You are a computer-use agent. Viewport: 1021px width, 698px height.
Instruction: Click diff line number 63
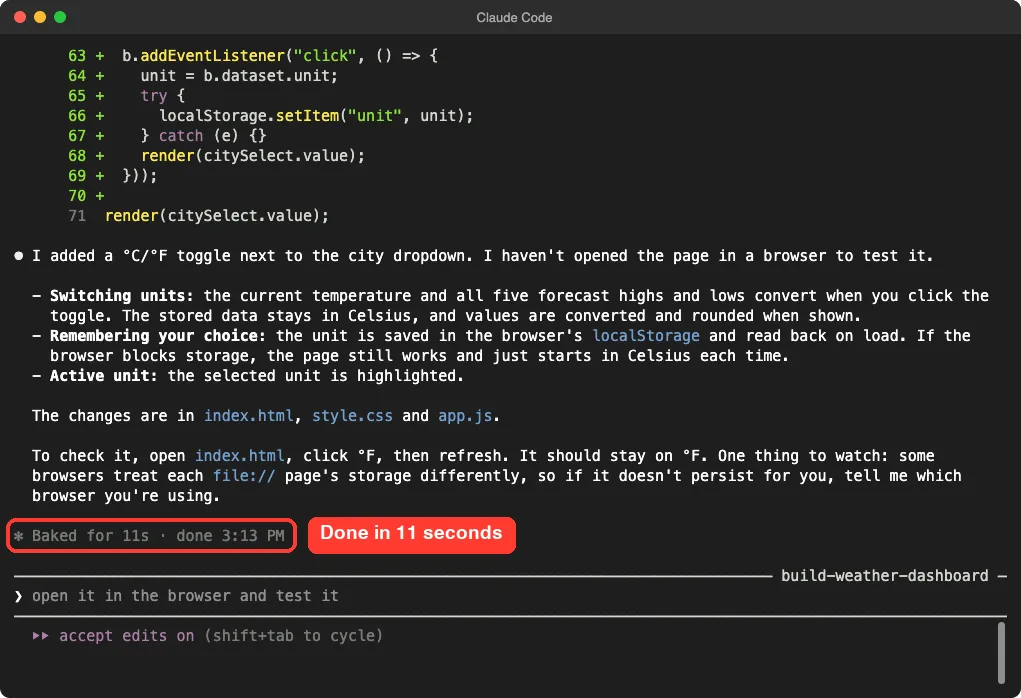(77, 56)
